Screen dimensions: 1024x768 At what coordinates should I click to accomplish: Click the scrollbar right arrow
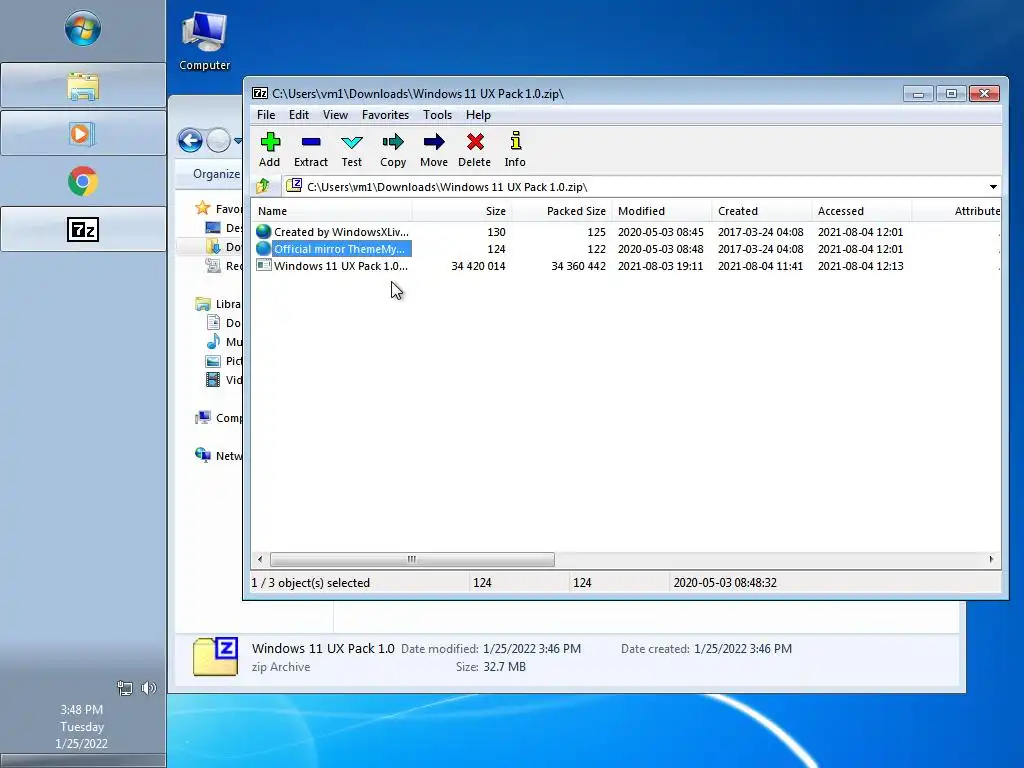pyautogui.click(x=991, y=559)
